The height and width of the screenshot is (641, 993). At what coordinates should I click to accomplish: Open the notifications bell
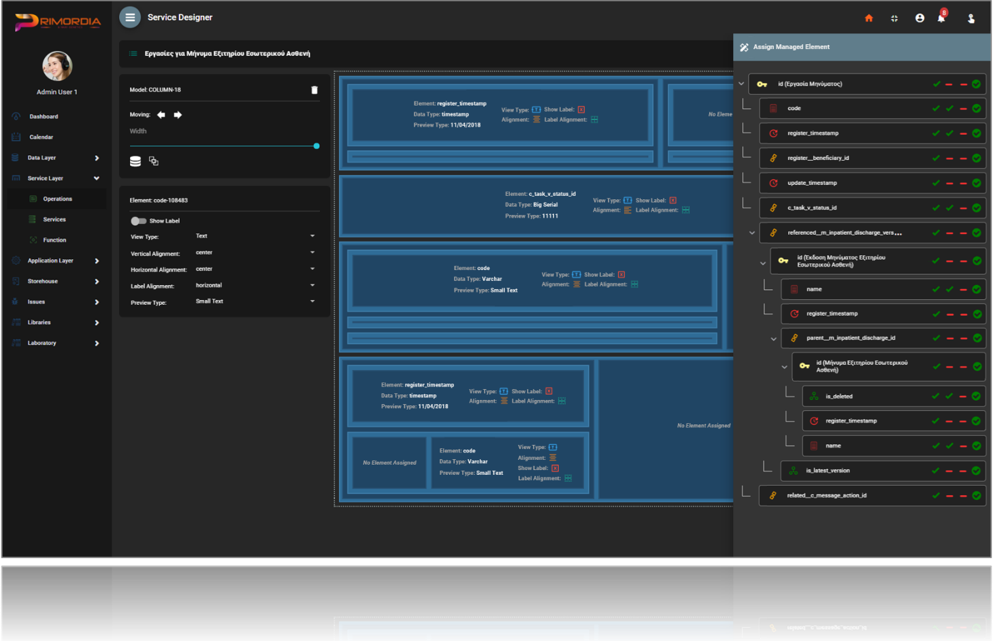(x=941, y=18)
